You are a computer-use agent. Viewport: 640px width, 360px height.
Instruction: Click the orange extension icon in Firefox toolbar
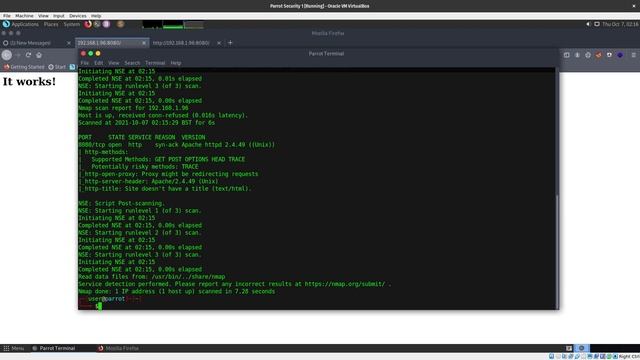[x=598, y=55]
